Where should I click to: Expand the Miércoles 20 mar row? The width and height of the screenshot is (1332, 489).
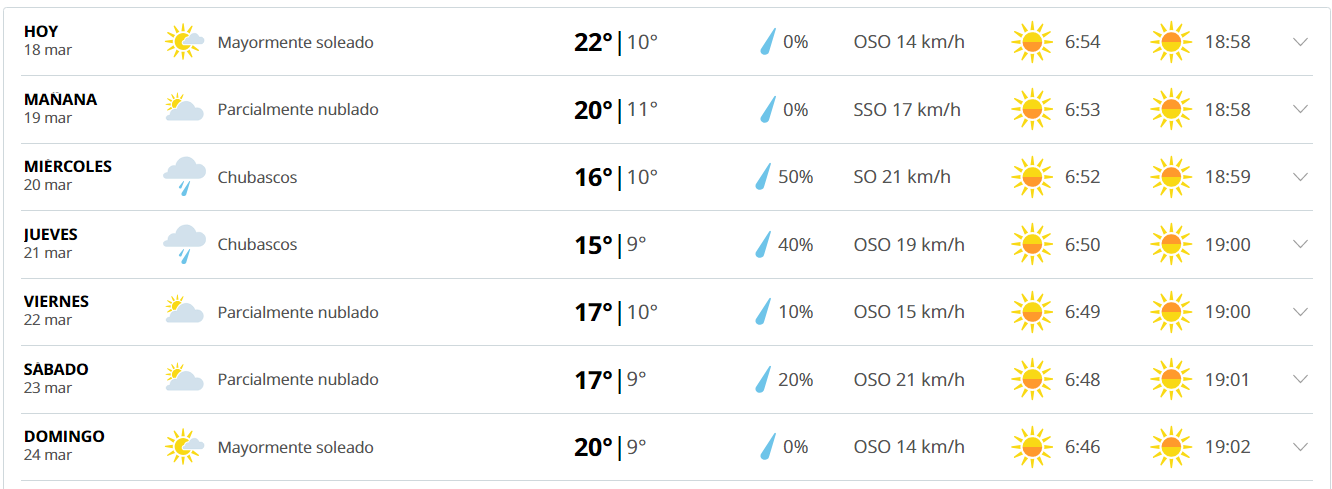(x=1300, y=177)
